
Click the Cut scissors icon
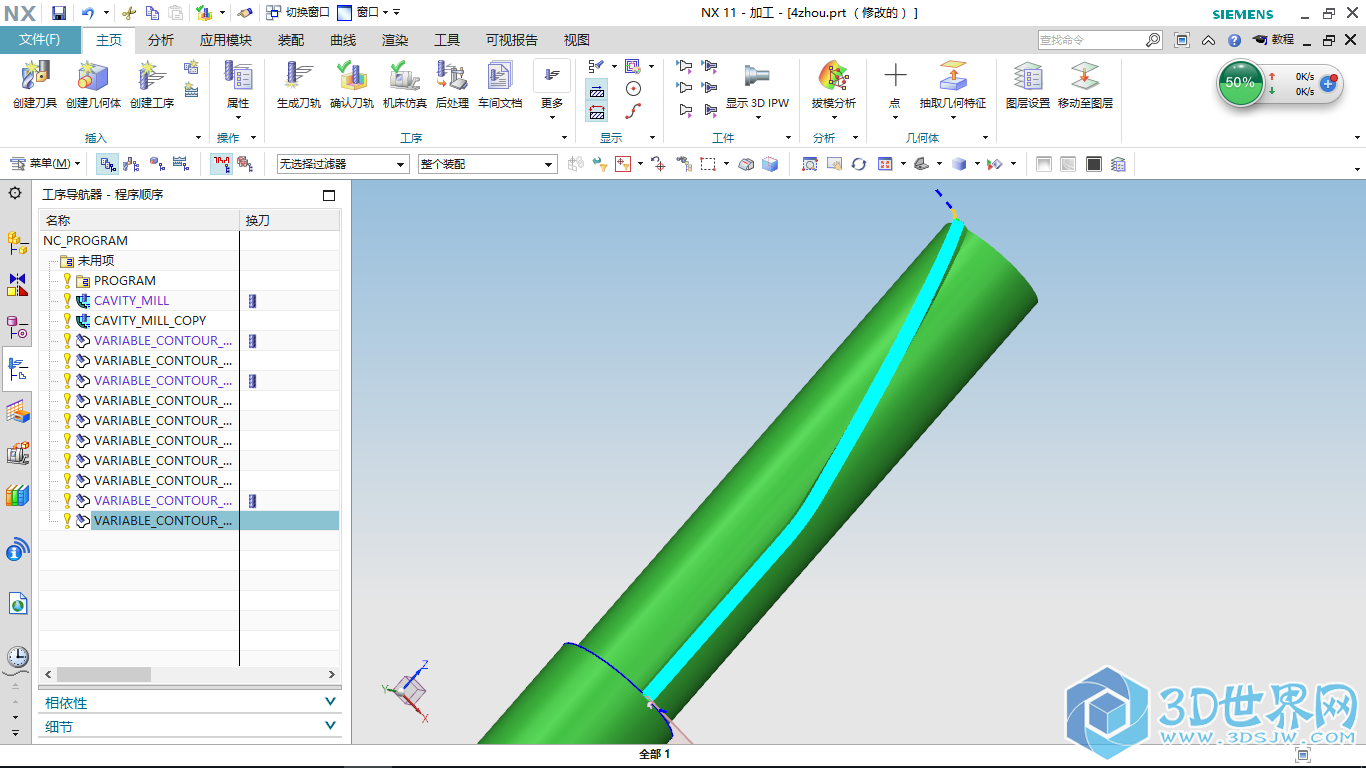(128, 13)
